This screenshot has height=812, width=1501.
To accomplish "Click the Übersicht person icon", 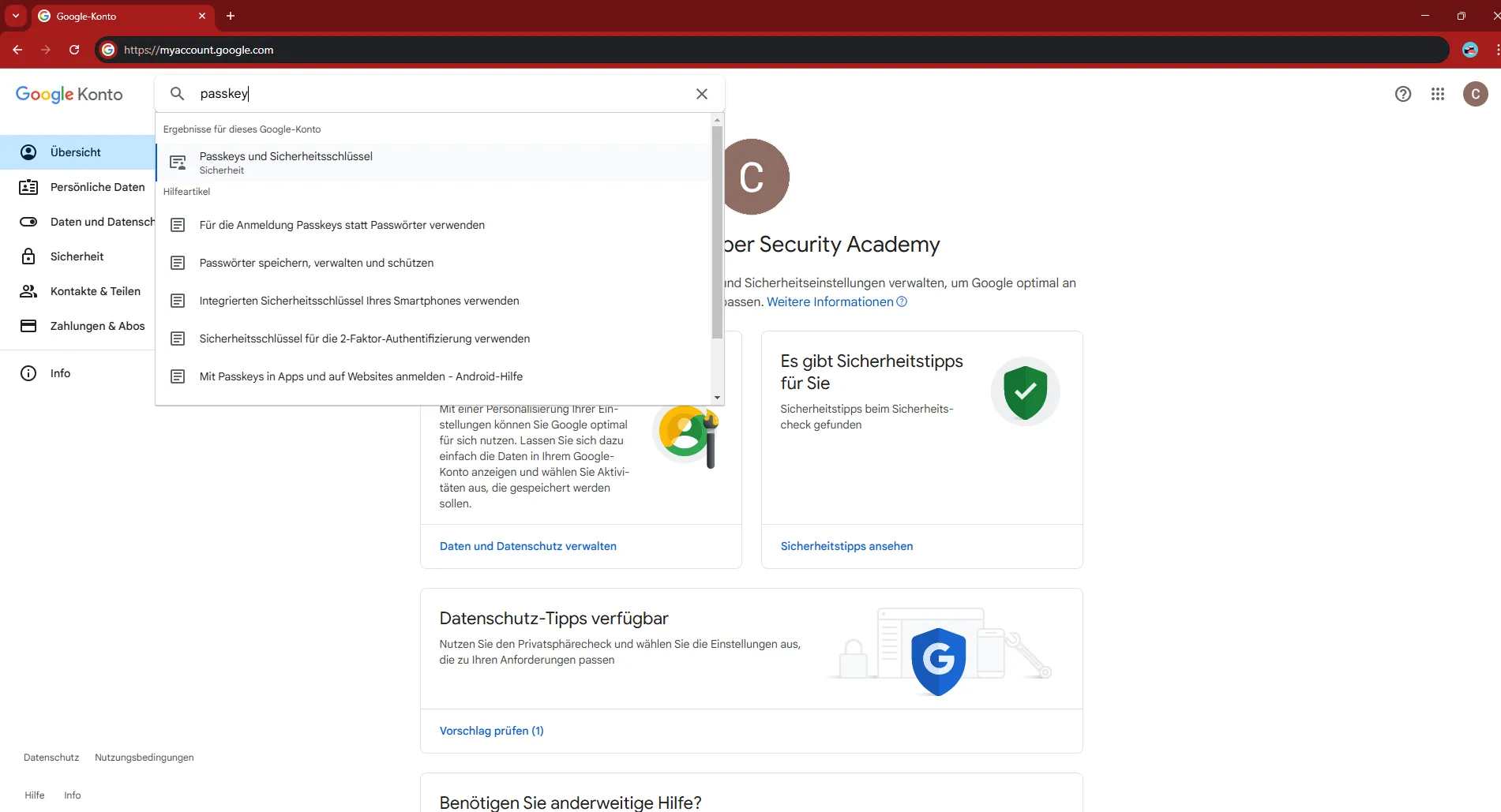I will pyautogui.click(x=28, y=152).
